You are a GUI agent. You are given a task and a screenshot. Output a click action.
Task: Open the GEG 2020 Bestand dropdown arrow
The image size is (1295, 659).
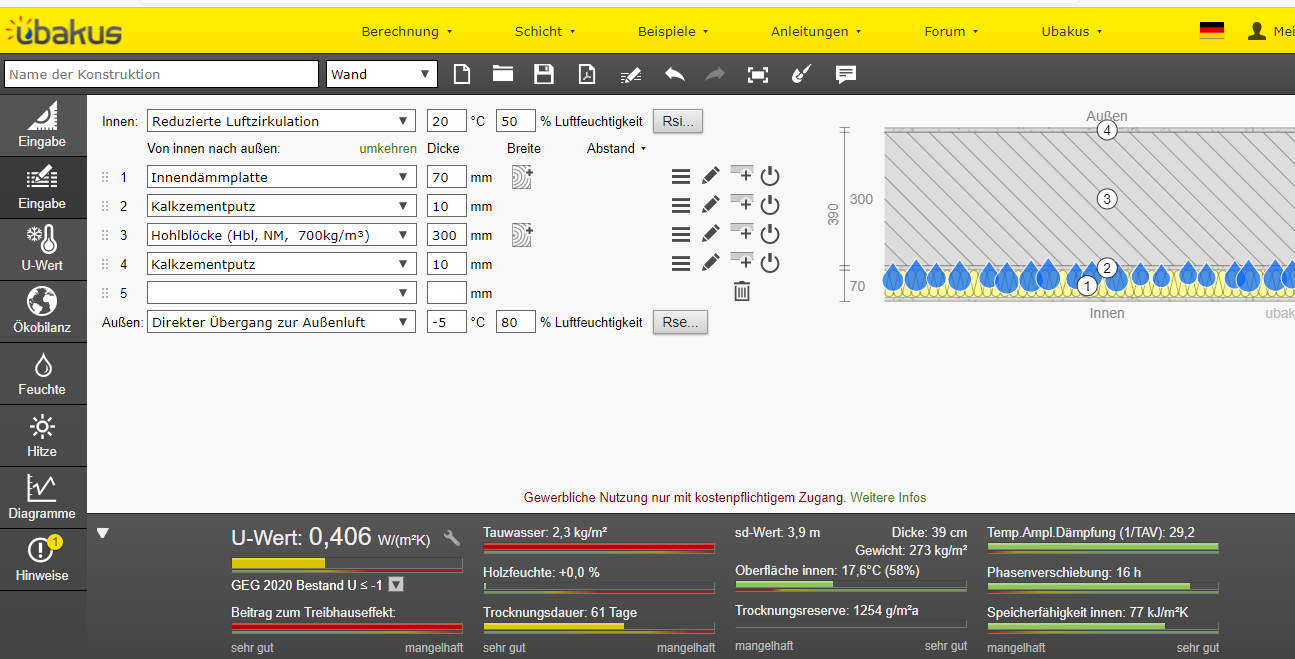coord(396,585)
